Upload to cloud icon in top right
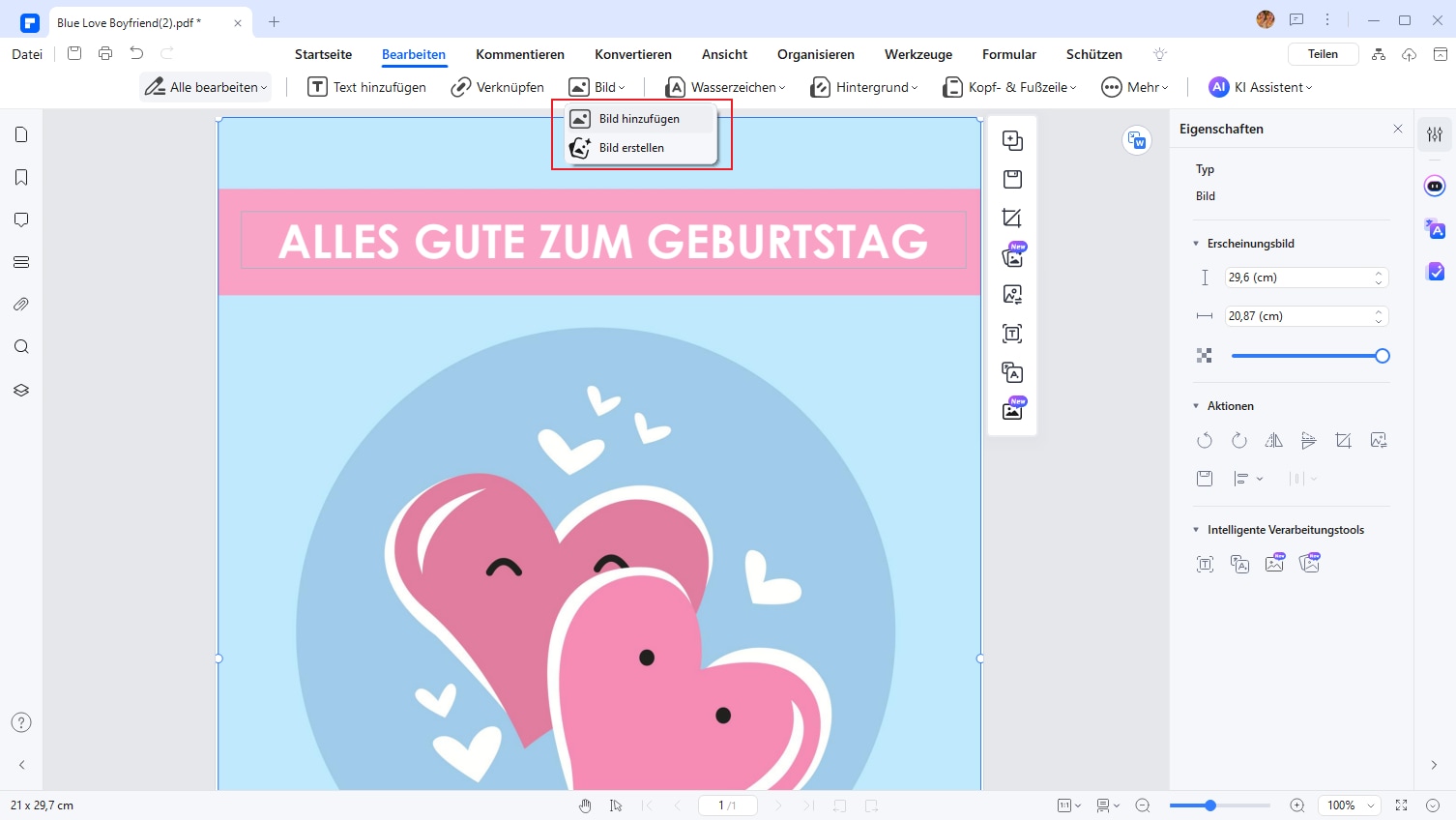 click(x=1410, y=54)
